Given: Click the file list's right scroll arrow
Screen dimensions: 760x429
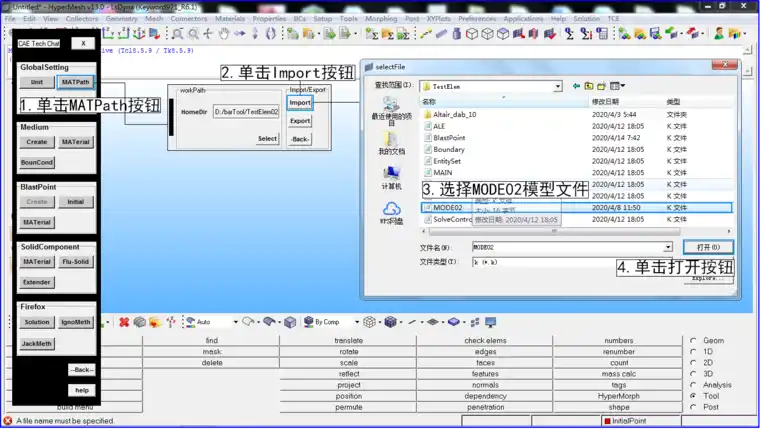Looking at the screenshot, I should (728, 231).
